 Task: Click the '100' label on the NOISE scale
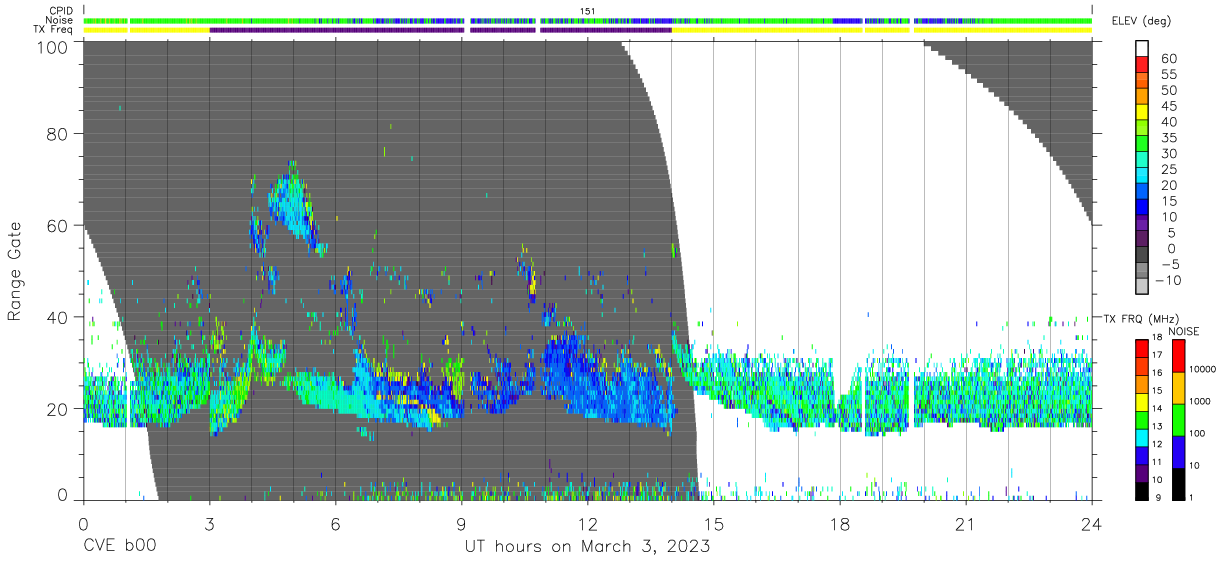pyautogui.click(x=1195, y=435)
